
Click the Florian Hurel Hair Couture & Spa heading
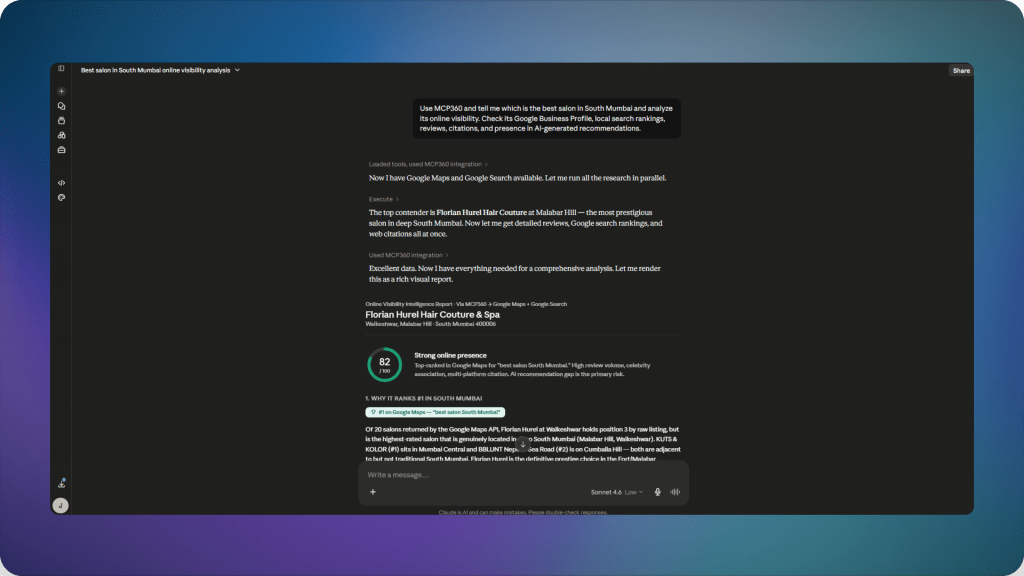point(432,315)
